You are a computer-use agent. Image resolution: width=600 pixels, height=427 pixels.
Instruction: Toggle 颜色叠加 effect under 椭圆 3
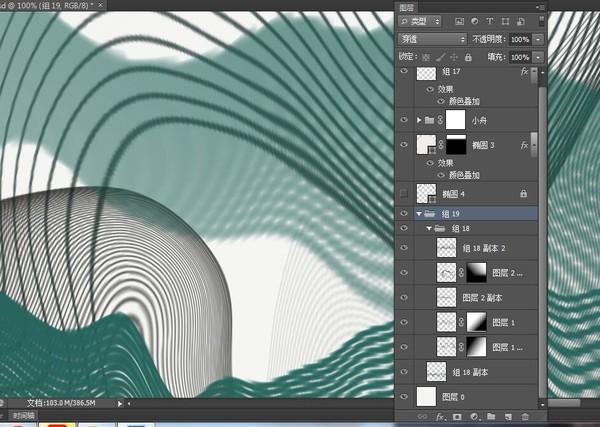441,175
